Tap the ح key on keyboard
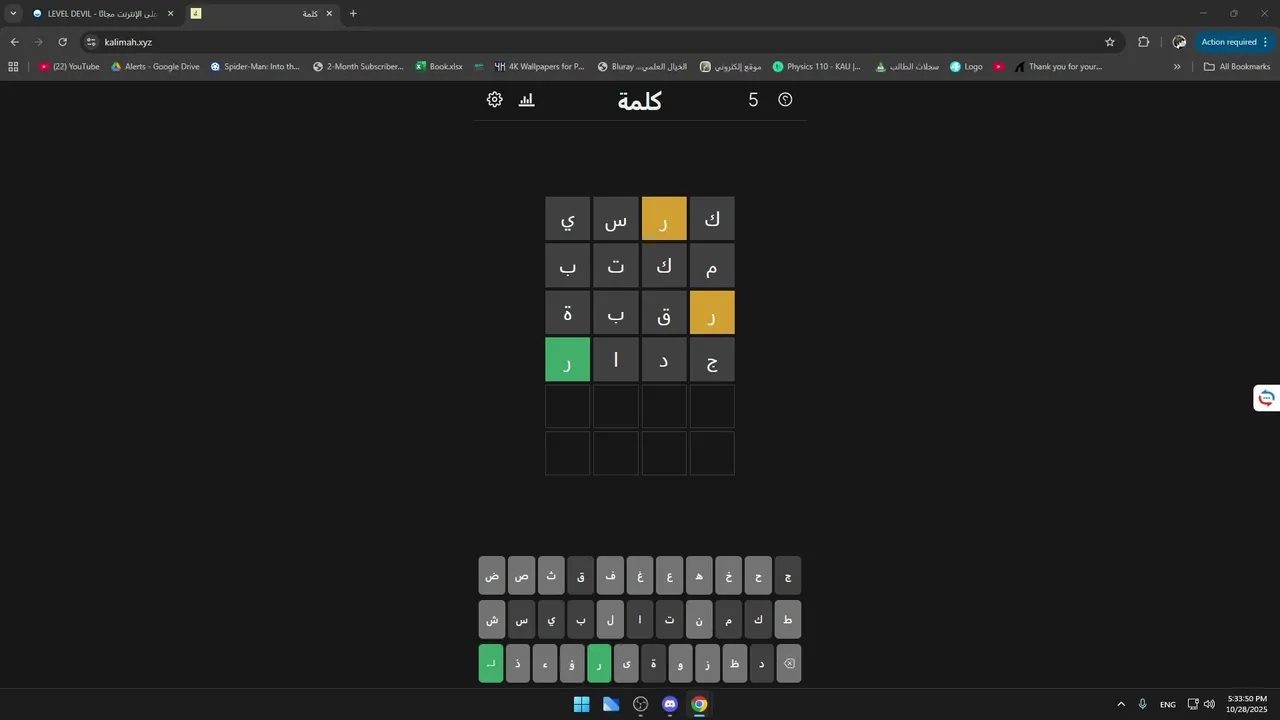The image size is (1280, 720). 759,576
